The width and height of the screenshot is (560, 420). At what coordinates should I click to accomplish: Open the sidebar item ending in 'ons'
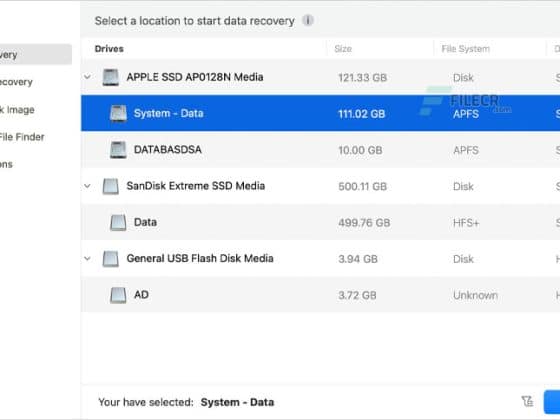6,164
